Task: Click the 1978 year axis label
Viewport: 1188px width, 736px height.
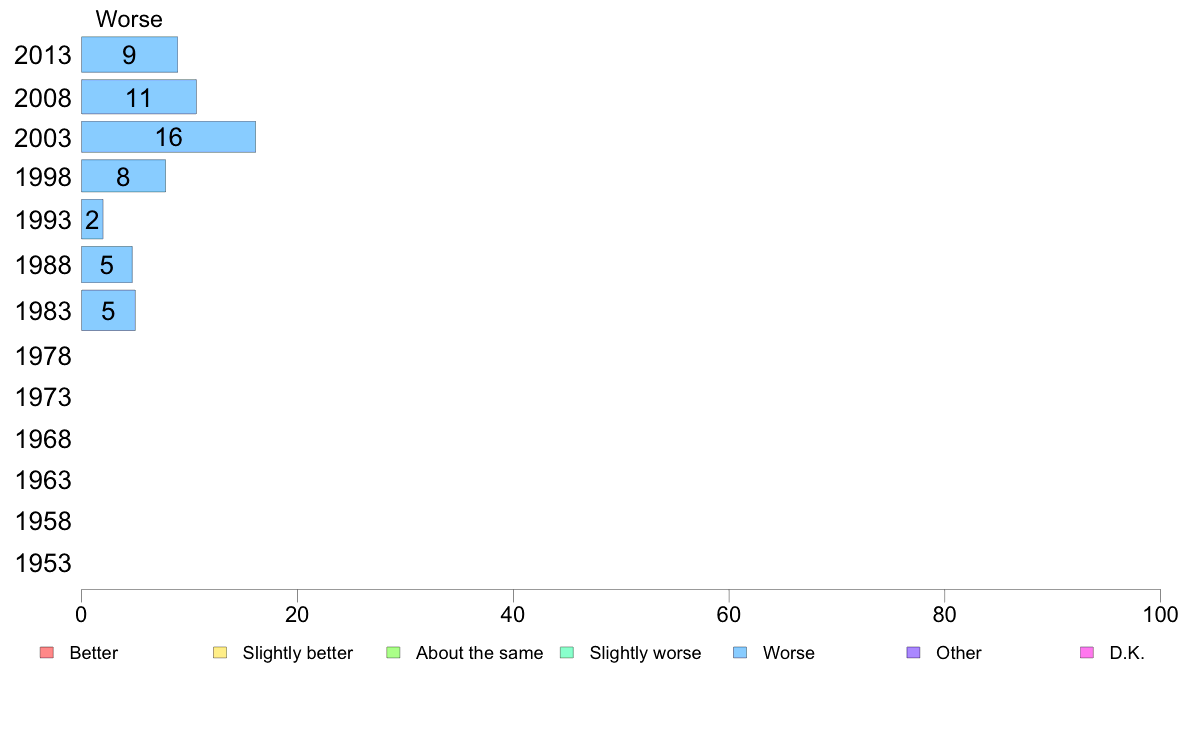Action: 43,356
